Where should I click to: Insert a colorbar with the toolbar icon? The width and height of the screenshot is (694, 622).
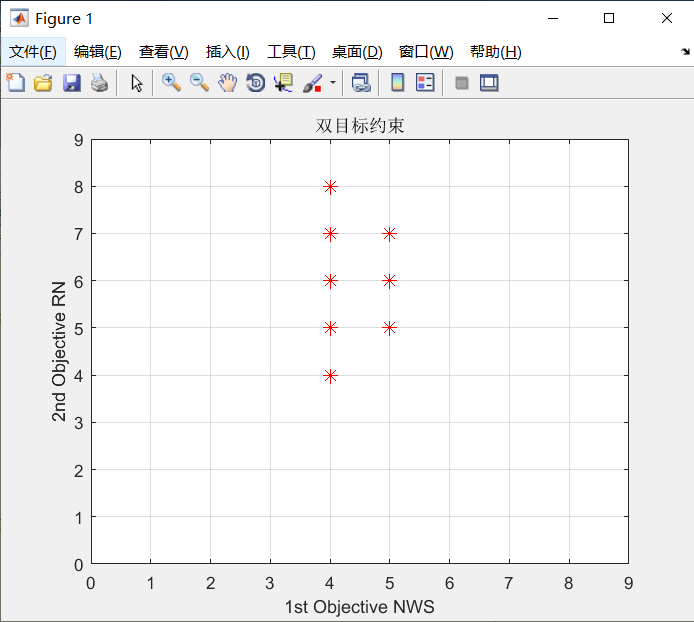[397, 83]
